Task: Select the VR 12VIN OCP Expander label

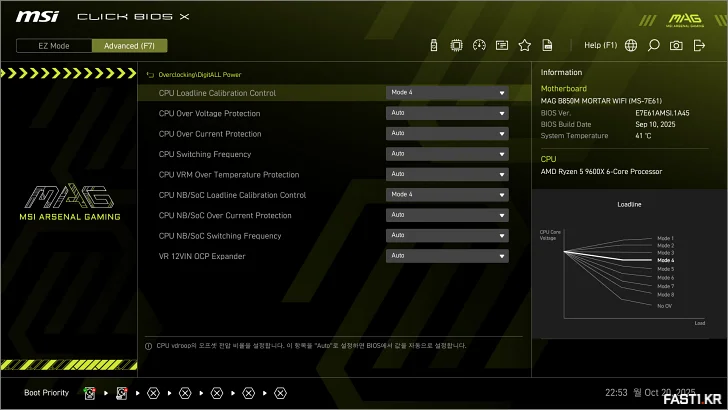Action: [202, 257]
